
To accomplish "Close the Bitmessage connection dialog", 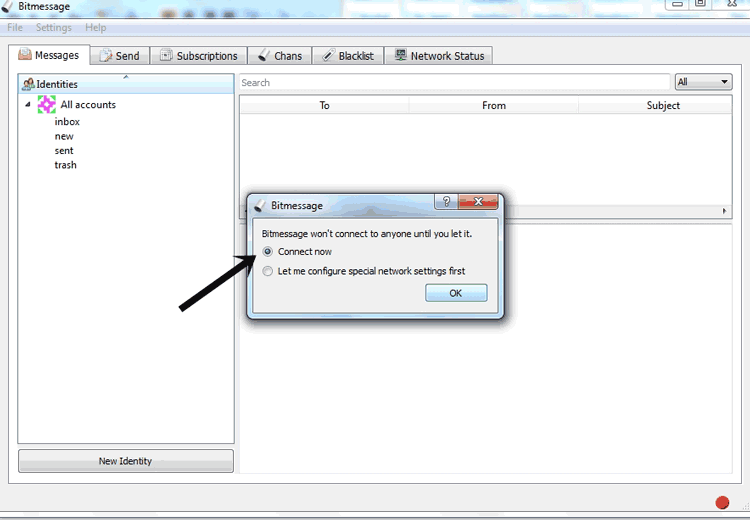I will click(x=479, y=202).
